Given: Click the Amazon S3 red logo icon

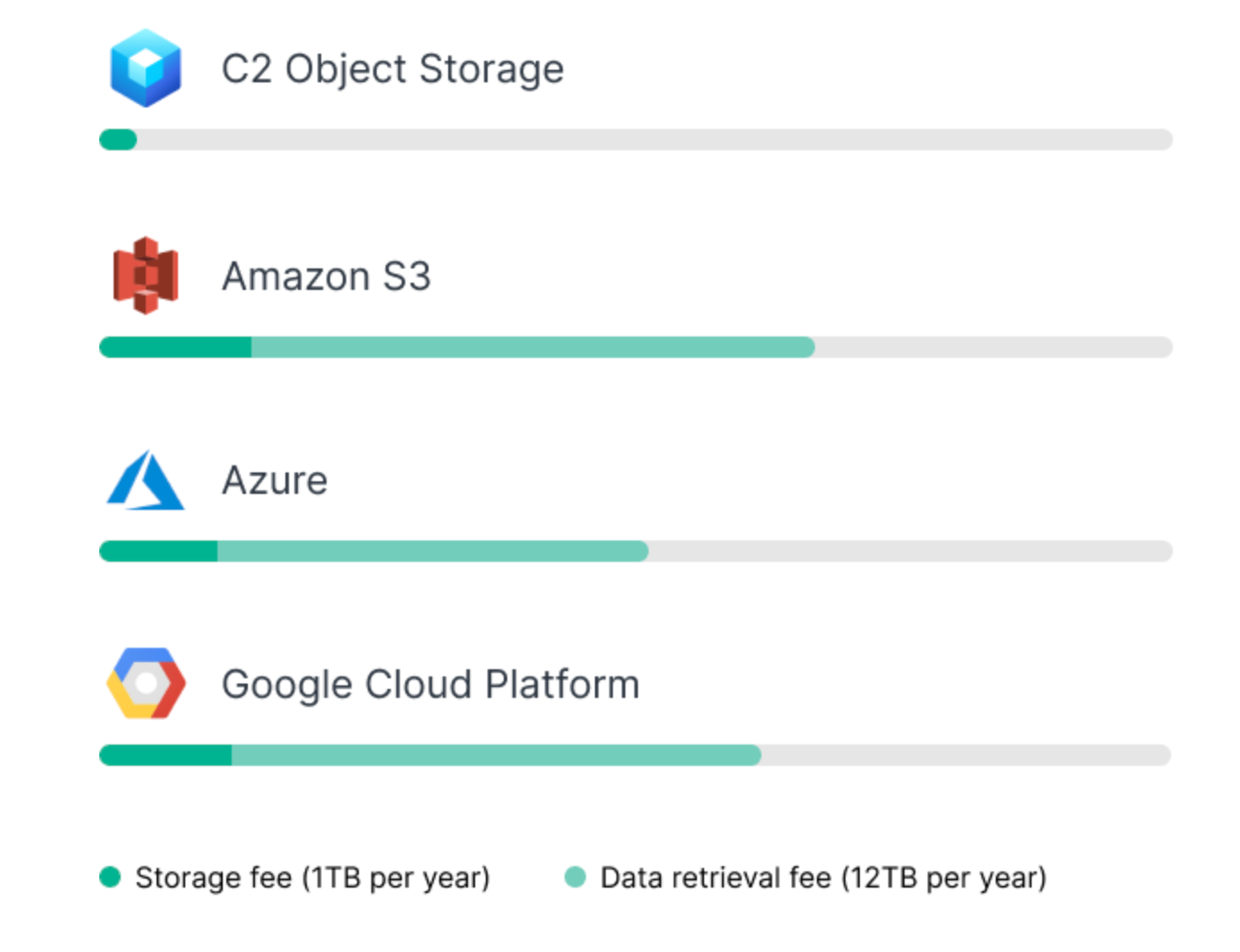Looking at the screenshot, I should point(145,276).
